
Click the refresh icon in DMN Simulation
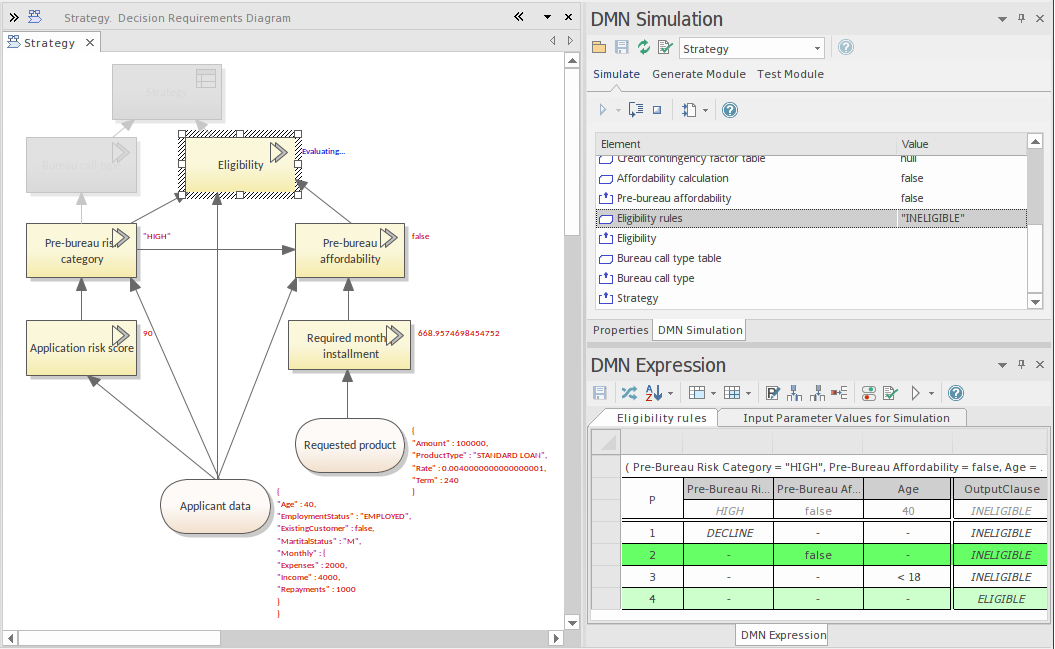(643, 48)
